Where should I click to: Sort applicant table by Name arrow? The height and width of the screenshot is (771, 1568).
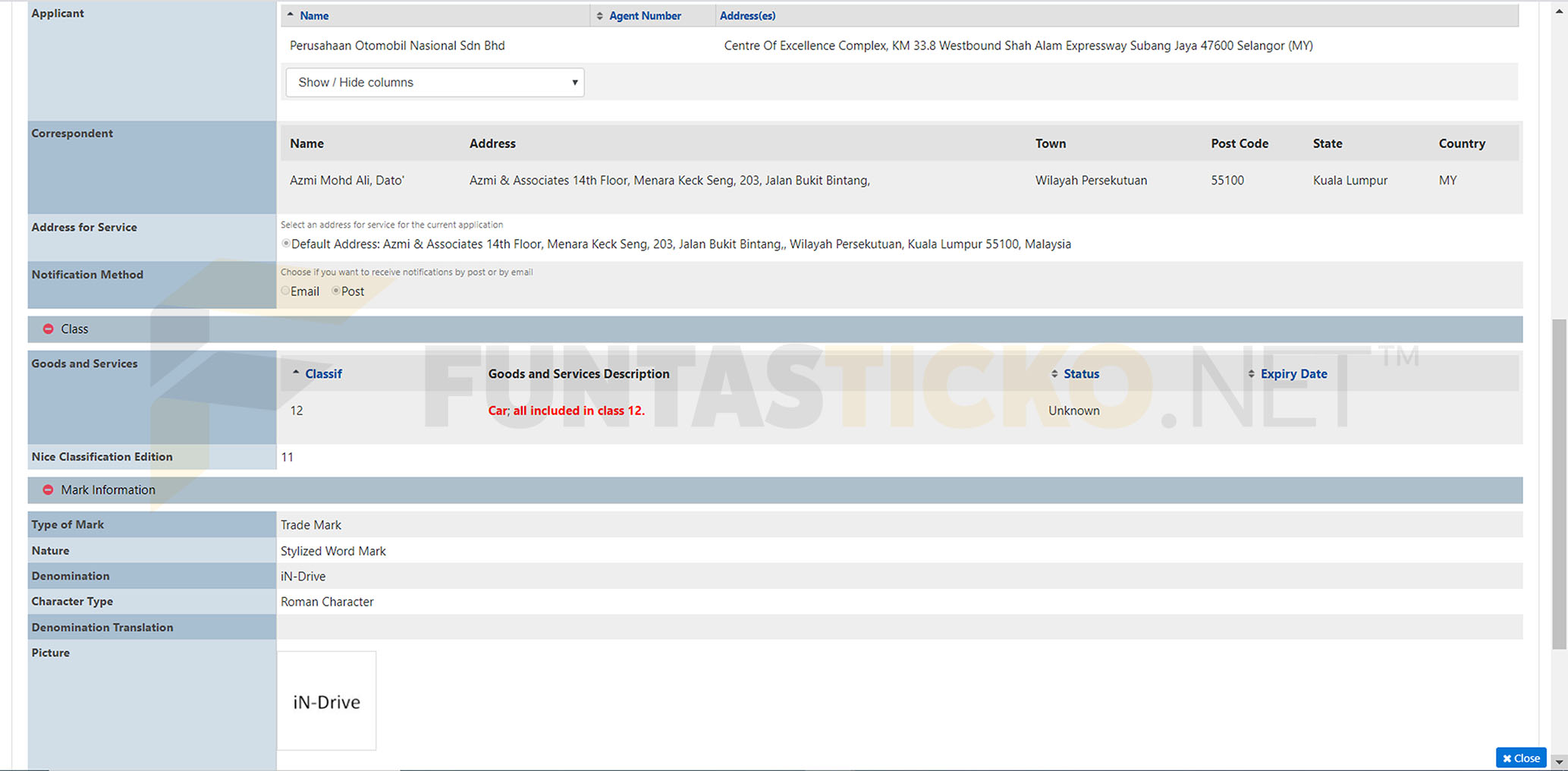tap(290, 15)
